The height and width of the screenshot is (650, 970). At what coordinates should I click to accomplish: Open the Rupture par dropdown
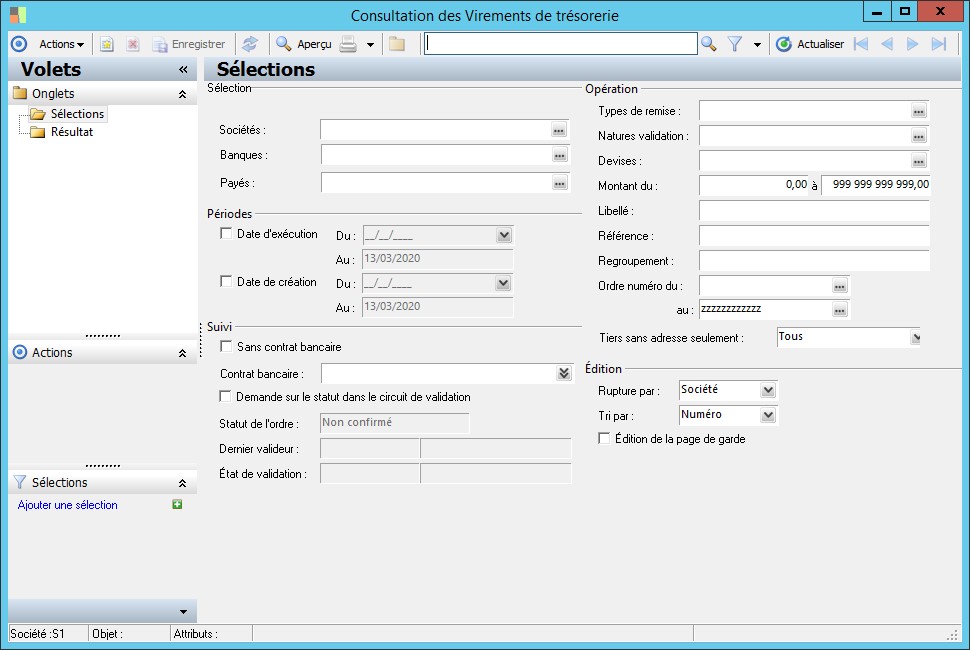click(767, 390)
